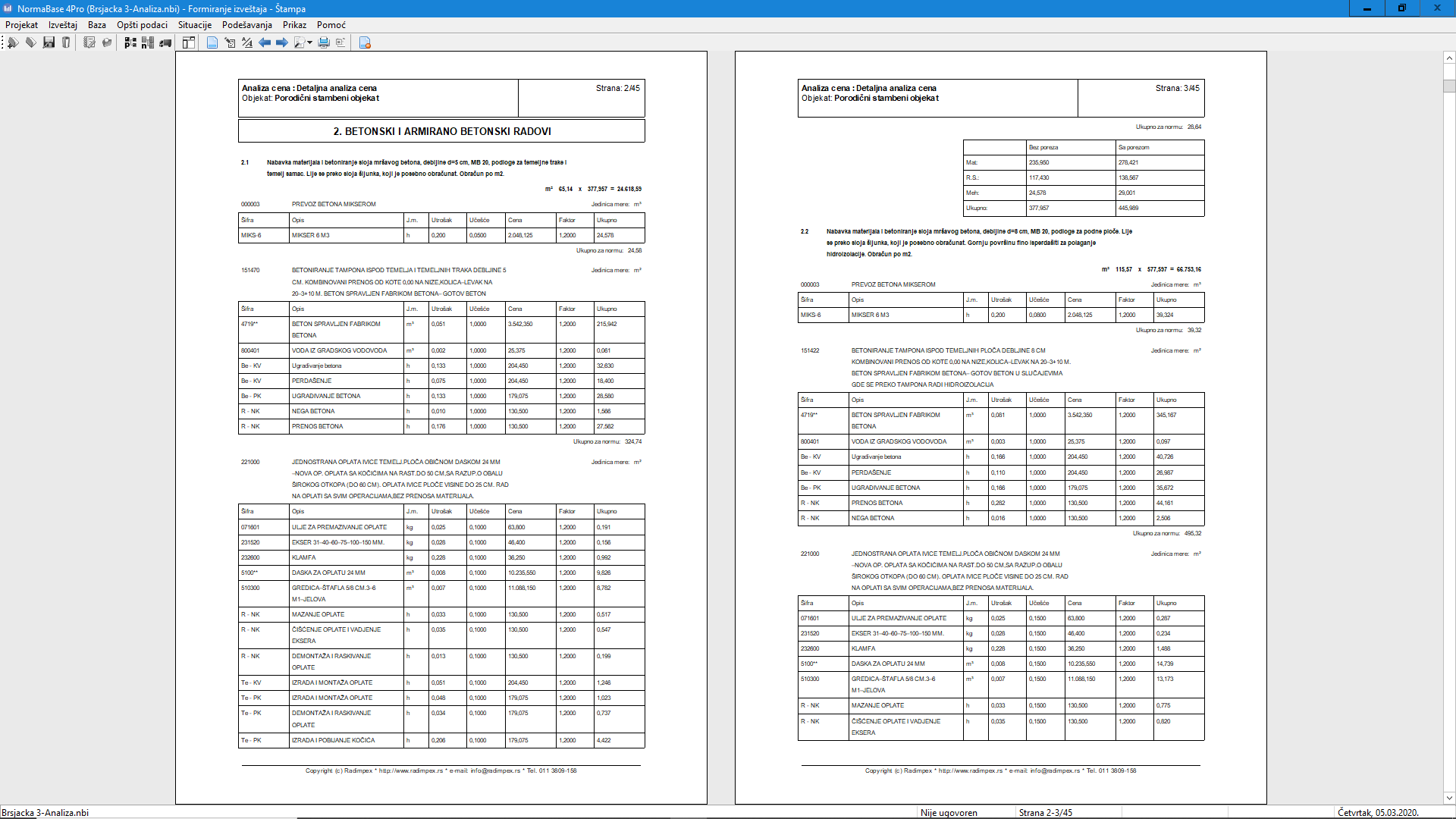Image resolution: width=1456 pixels, height=819 pixels.
Task: Go to next page with right arrow
Action: [281, 42]
